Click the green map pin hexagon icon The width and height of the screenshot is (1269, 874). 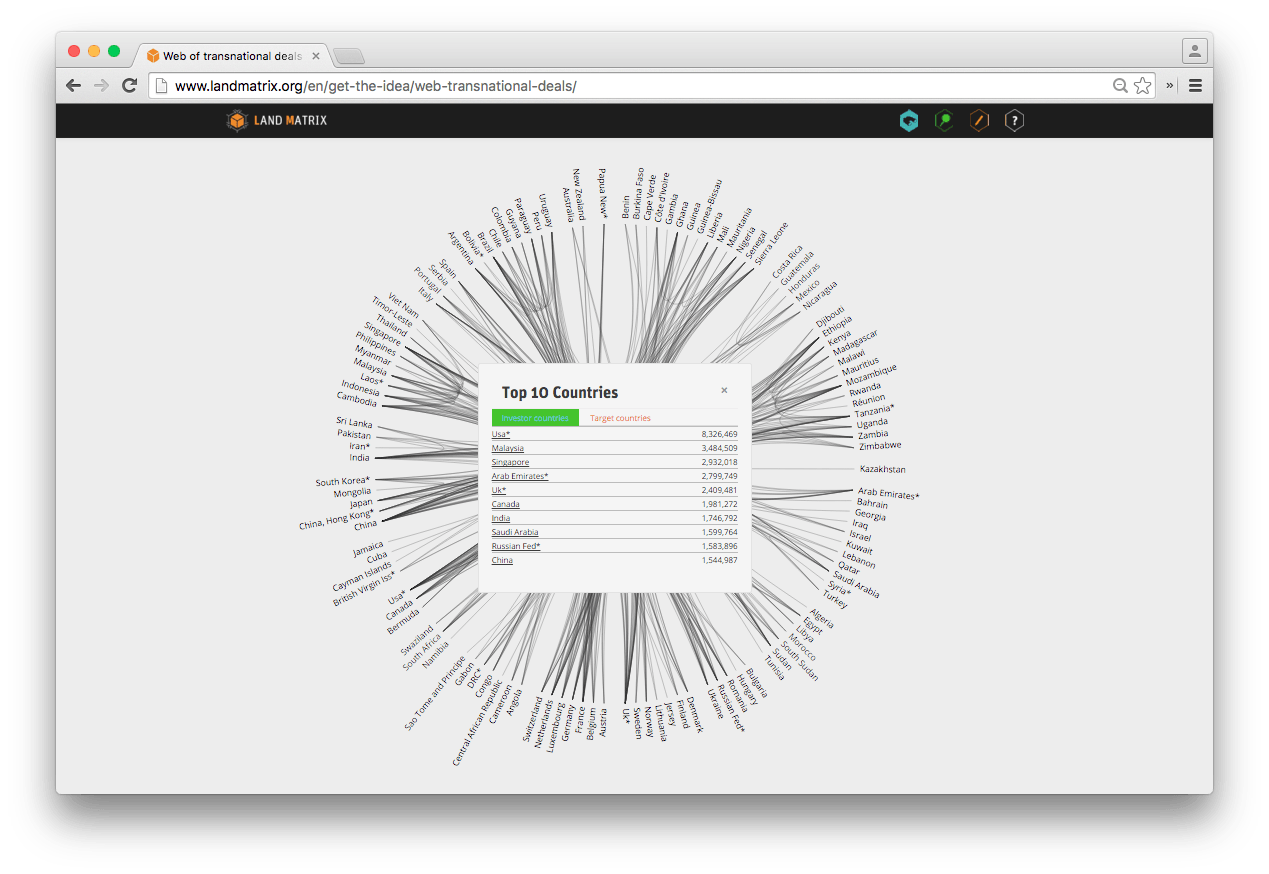click(x=943, y=121)
